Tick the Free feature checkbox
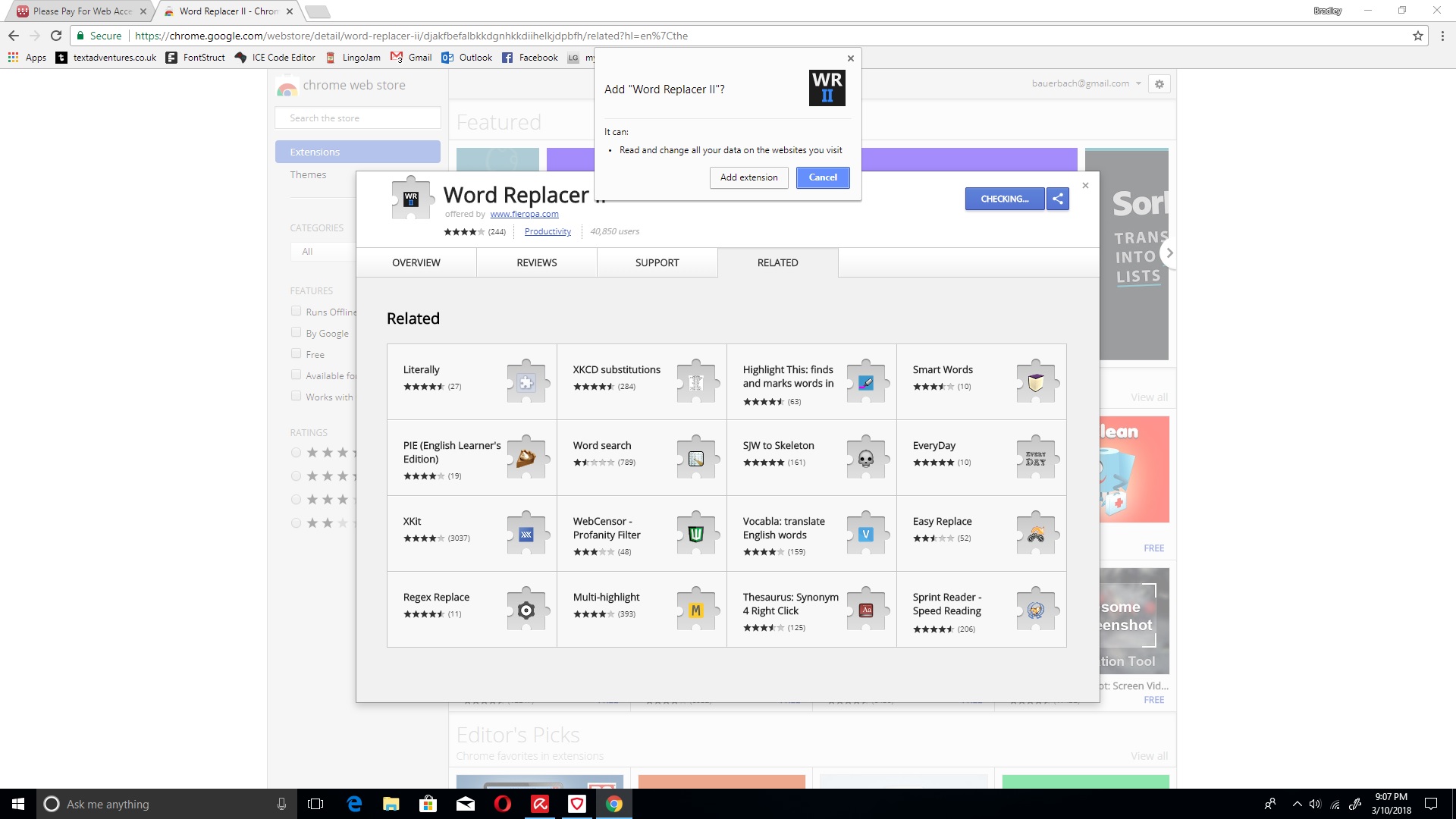 tap(296, 353)
